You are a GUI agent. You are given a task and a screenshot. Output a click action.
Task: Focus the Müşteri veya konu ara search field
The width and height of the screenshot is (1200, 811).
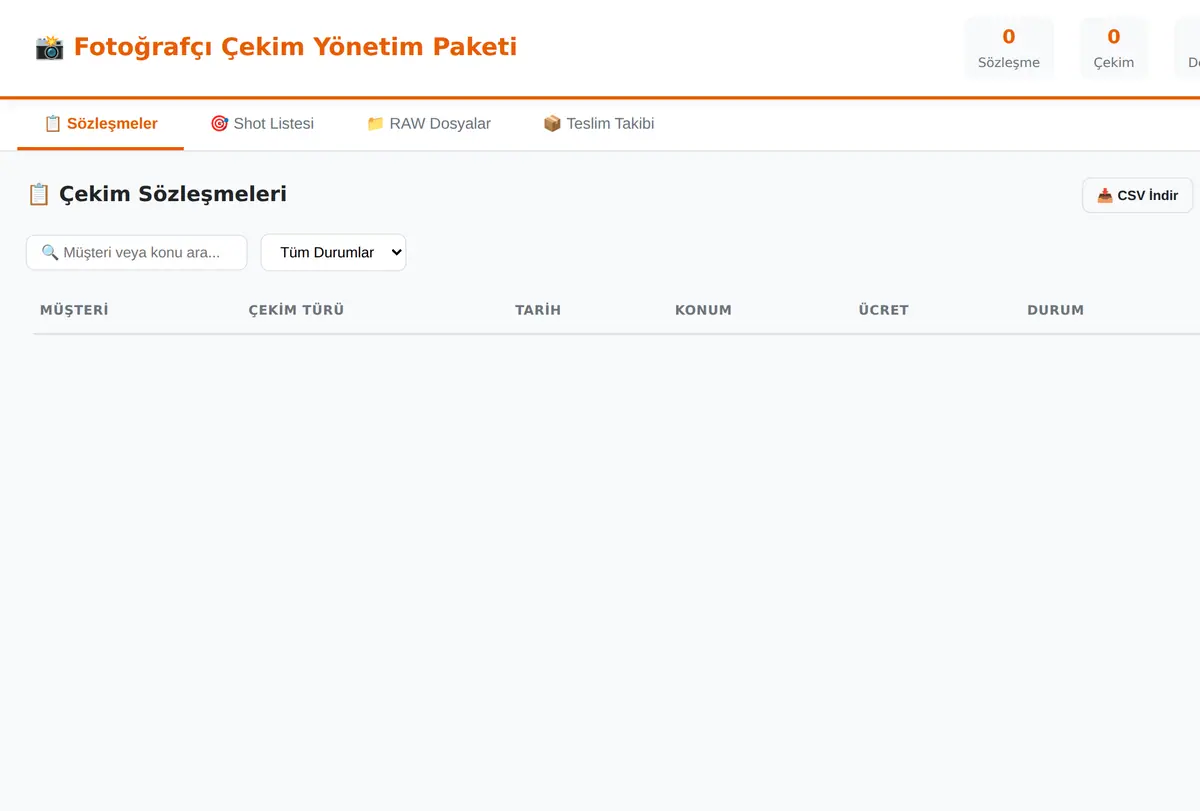click(x=137, y=252)
